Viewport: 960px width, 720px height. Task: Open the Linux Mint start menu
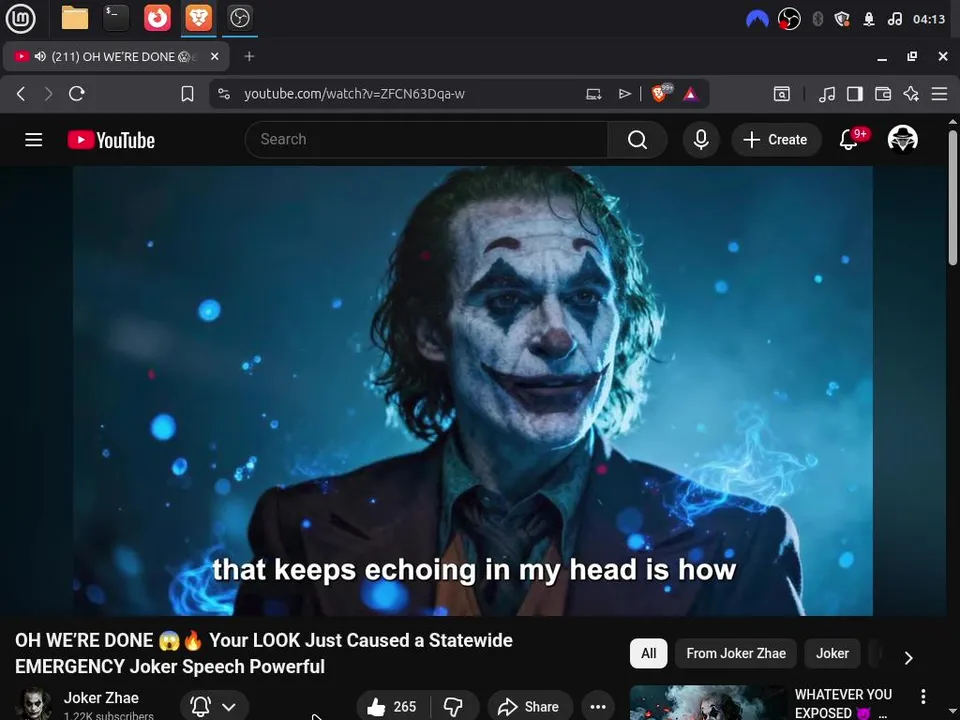20,18
